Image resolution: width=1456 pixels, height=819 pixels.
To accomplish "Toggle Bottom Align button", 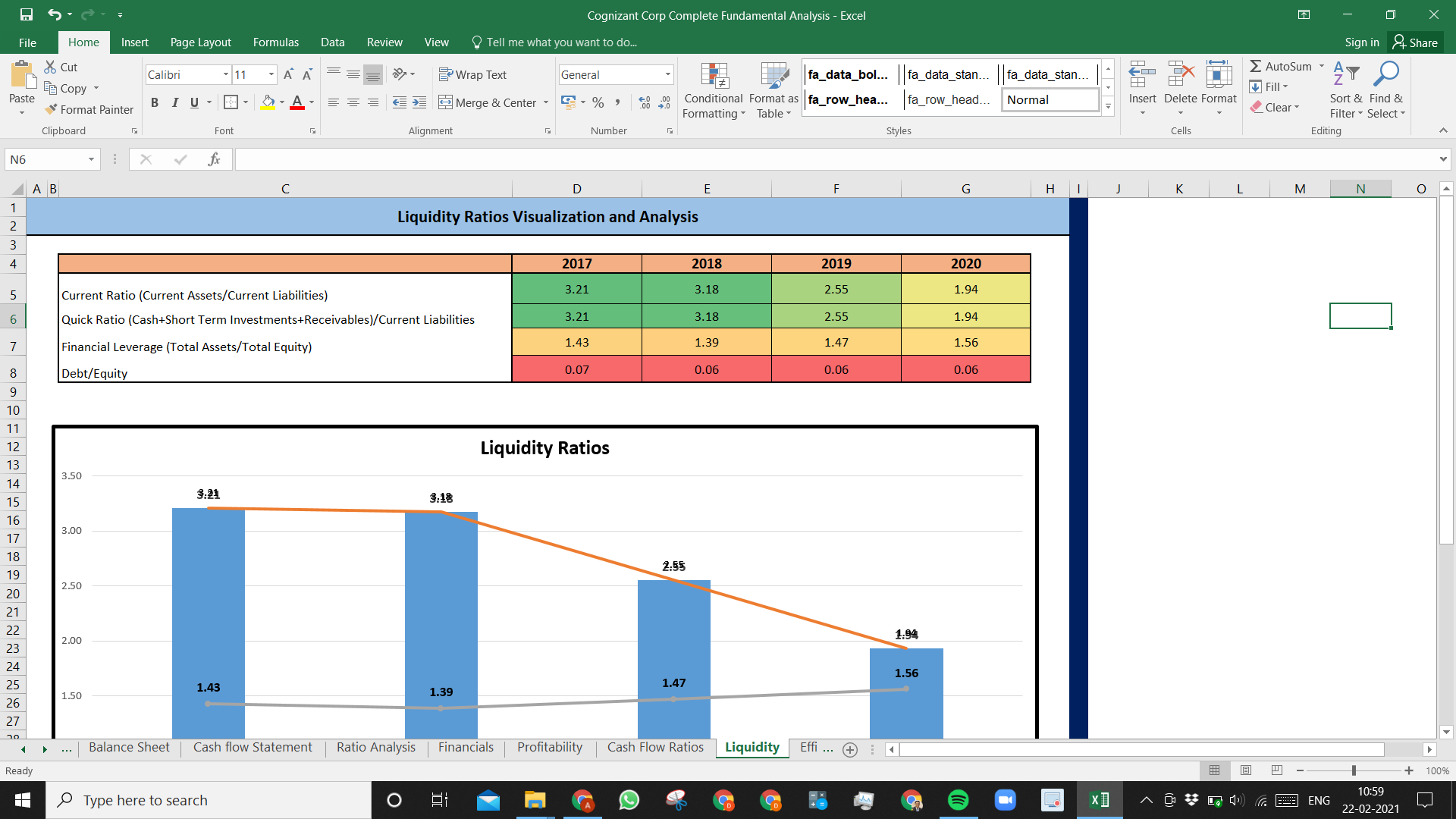I will (372, 74).
